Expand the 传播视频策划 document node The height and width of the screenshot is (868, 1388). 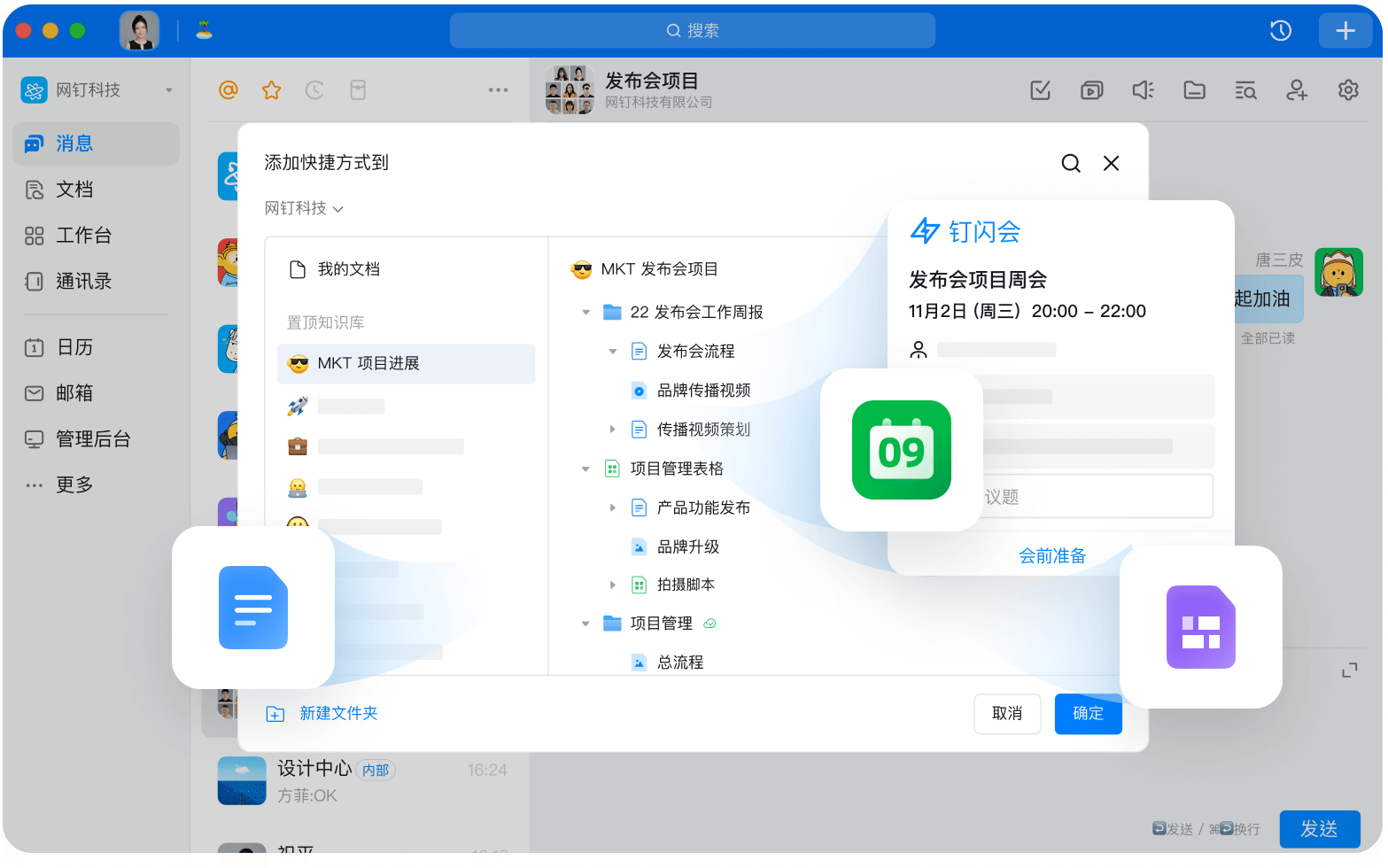(x=612, y=430)
